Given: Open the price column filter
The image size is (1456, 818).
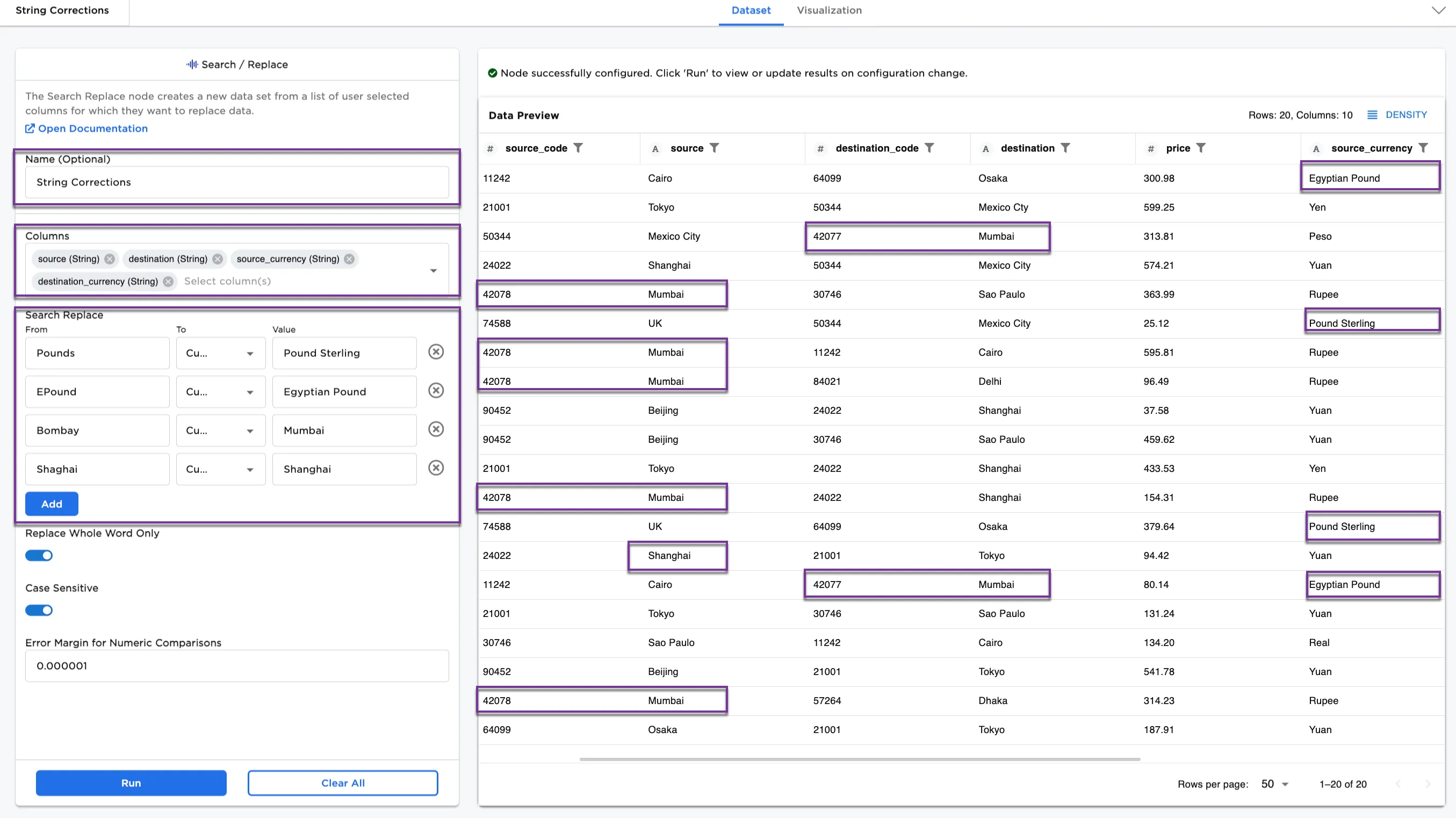Looking at the screenshot, I should [1200, 148].
